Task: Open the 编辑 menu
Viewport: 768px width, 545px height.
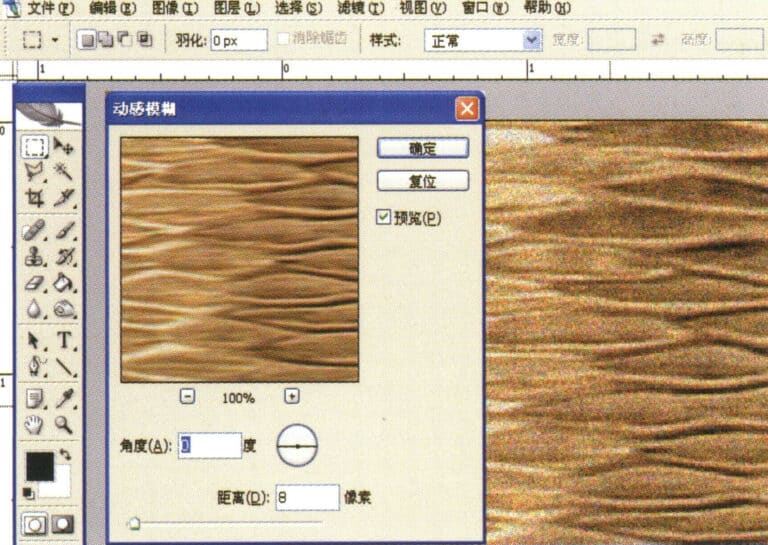Action: pyautogui.click(x=113, y=8)
